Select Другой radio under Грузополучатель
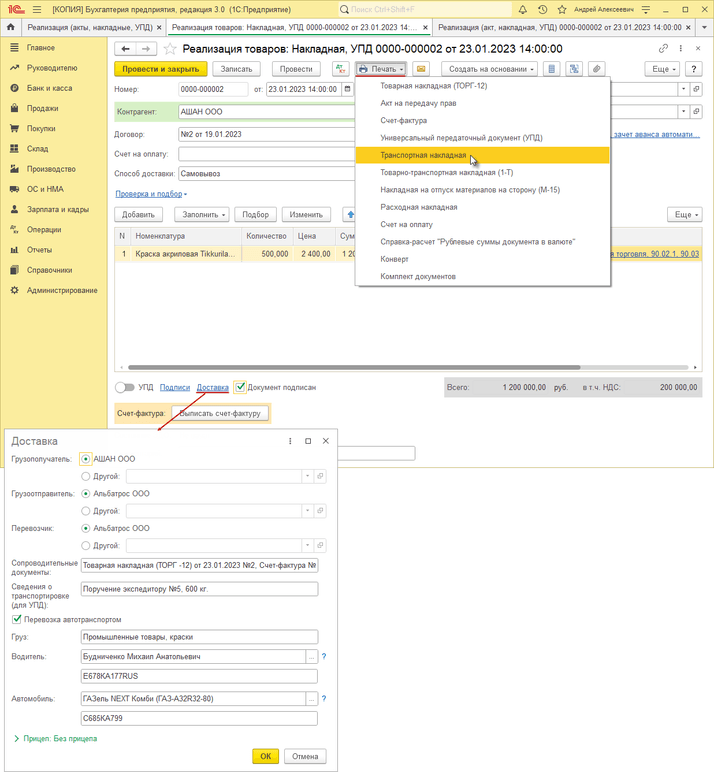The image size is (714, 773). 86,476
